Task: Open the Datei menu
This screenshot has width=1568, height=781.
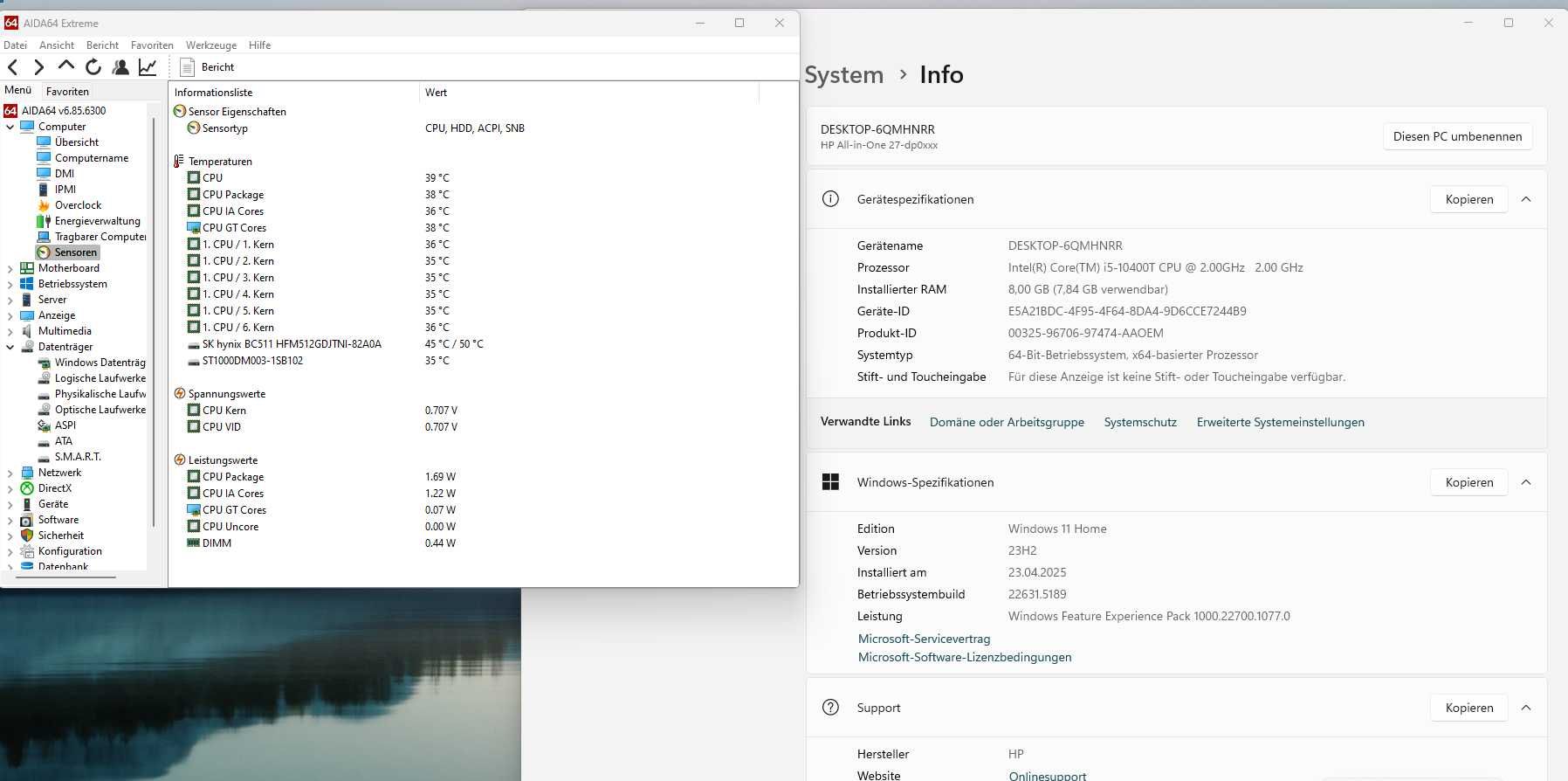Action: click(x=15, y=45)
